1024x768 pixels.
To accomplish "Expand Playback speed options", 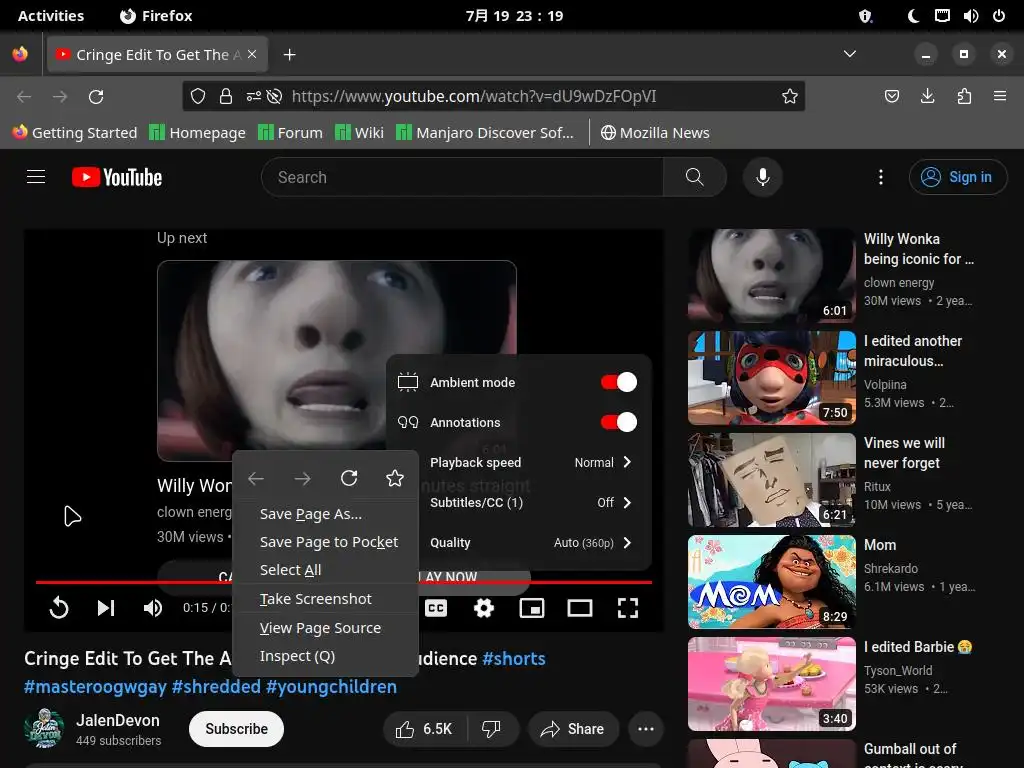I will click(x=519, y=462).
